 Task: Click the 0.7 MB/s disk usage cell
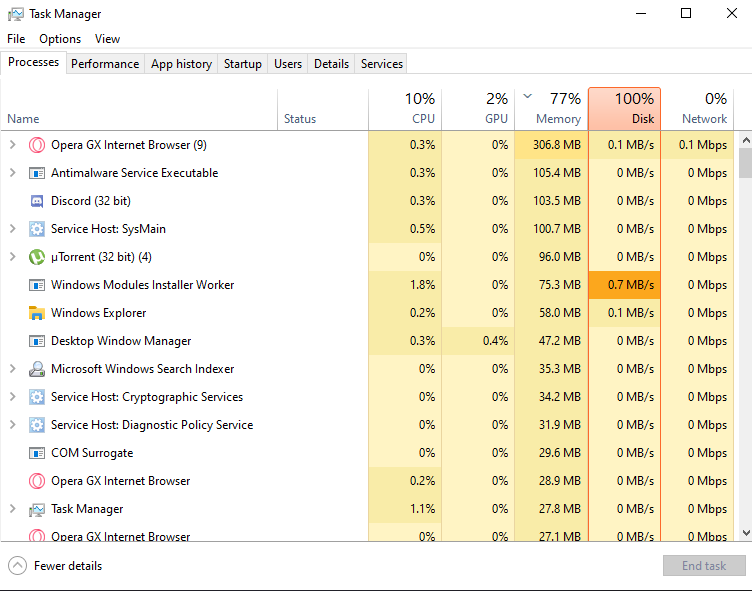pos(624,285)
